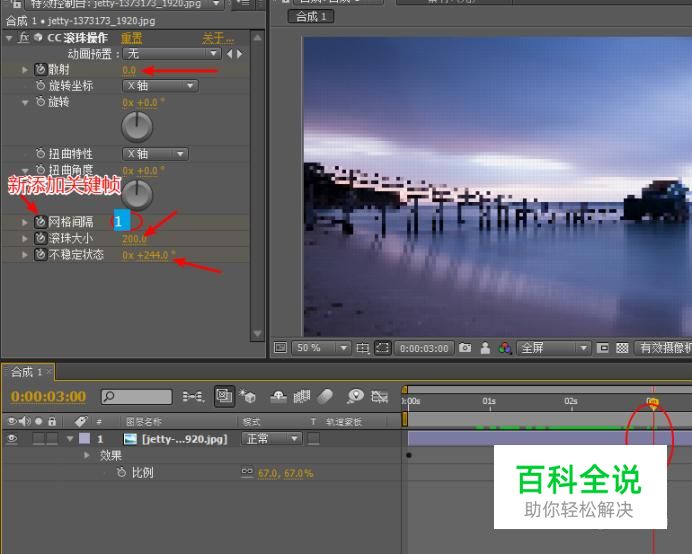Expand the 效果 group in timeline

tap(87, 455)
